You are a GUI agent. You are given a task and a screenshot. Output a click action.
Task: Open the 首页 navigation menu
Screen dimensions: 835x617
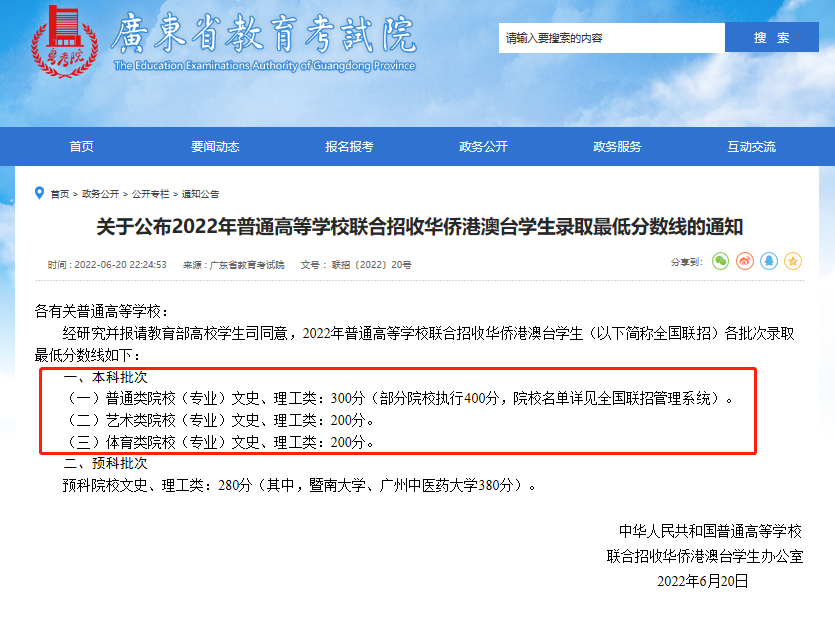click(x=80, y=146)
